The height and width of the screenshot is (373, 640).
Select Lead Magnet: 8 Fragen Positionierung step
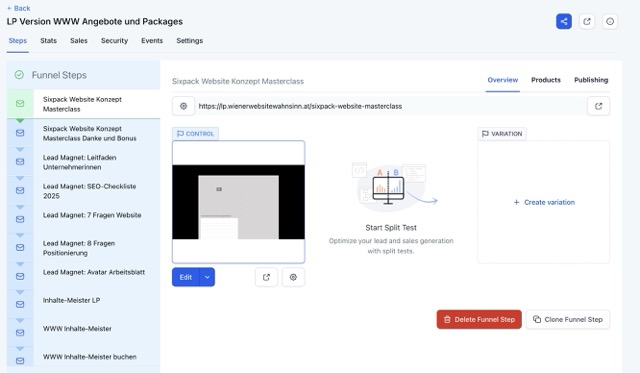[x=97, y=248]
